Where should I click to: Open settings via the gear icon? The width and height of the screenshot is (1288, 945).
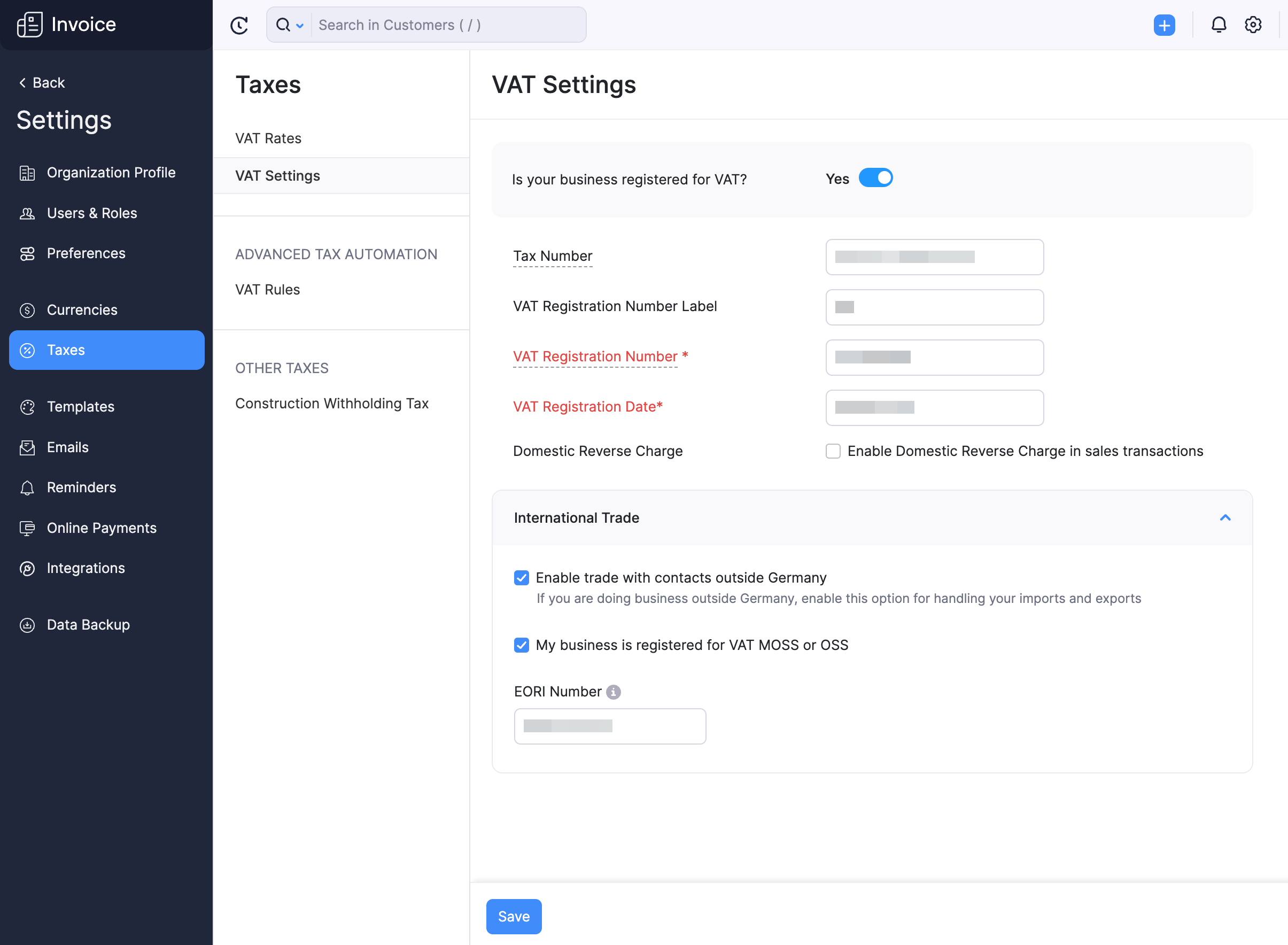click(1253, 25)
